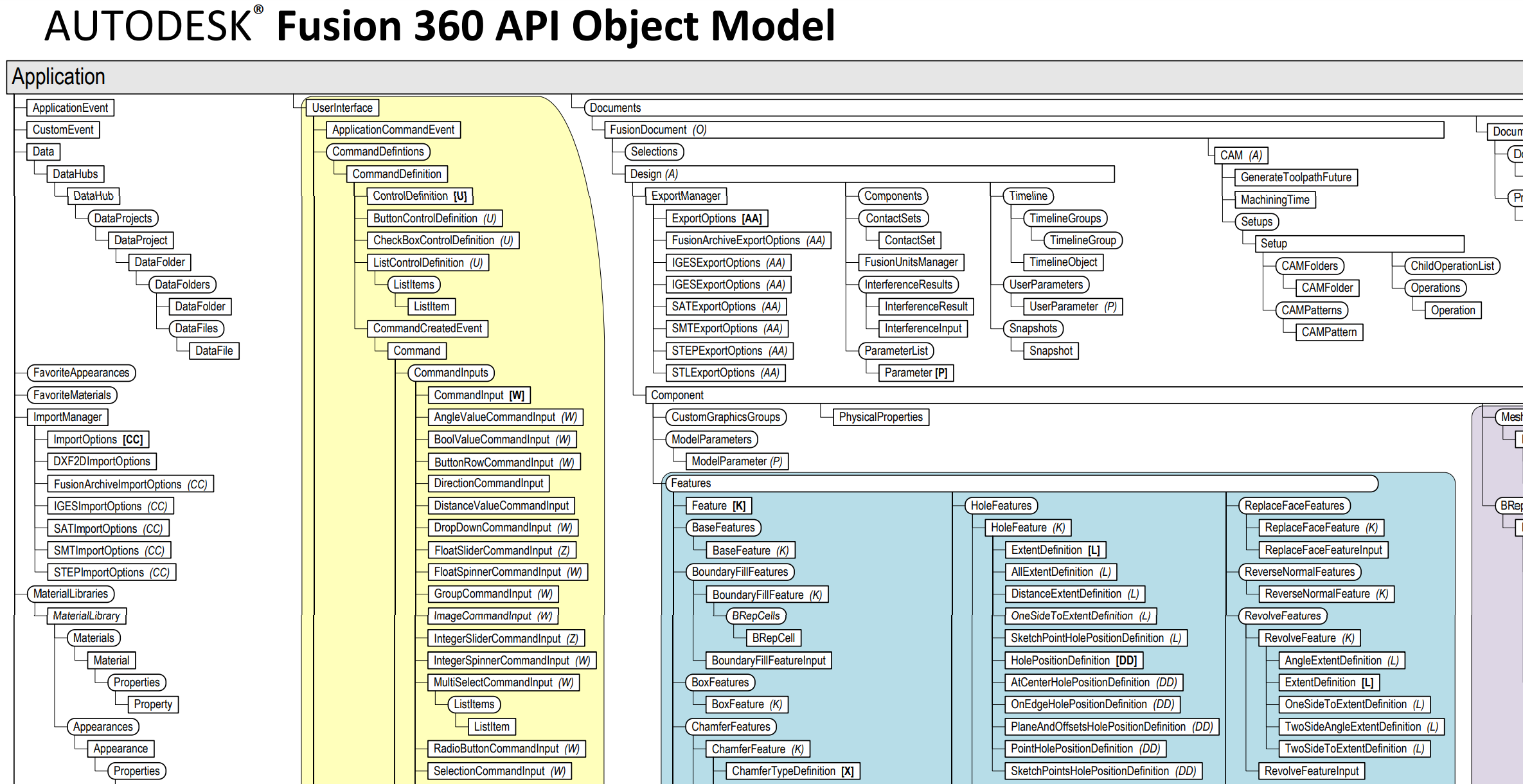Select the MaterialLibraries collection
Screen dimensions: 1523x784
pos(71,594)
